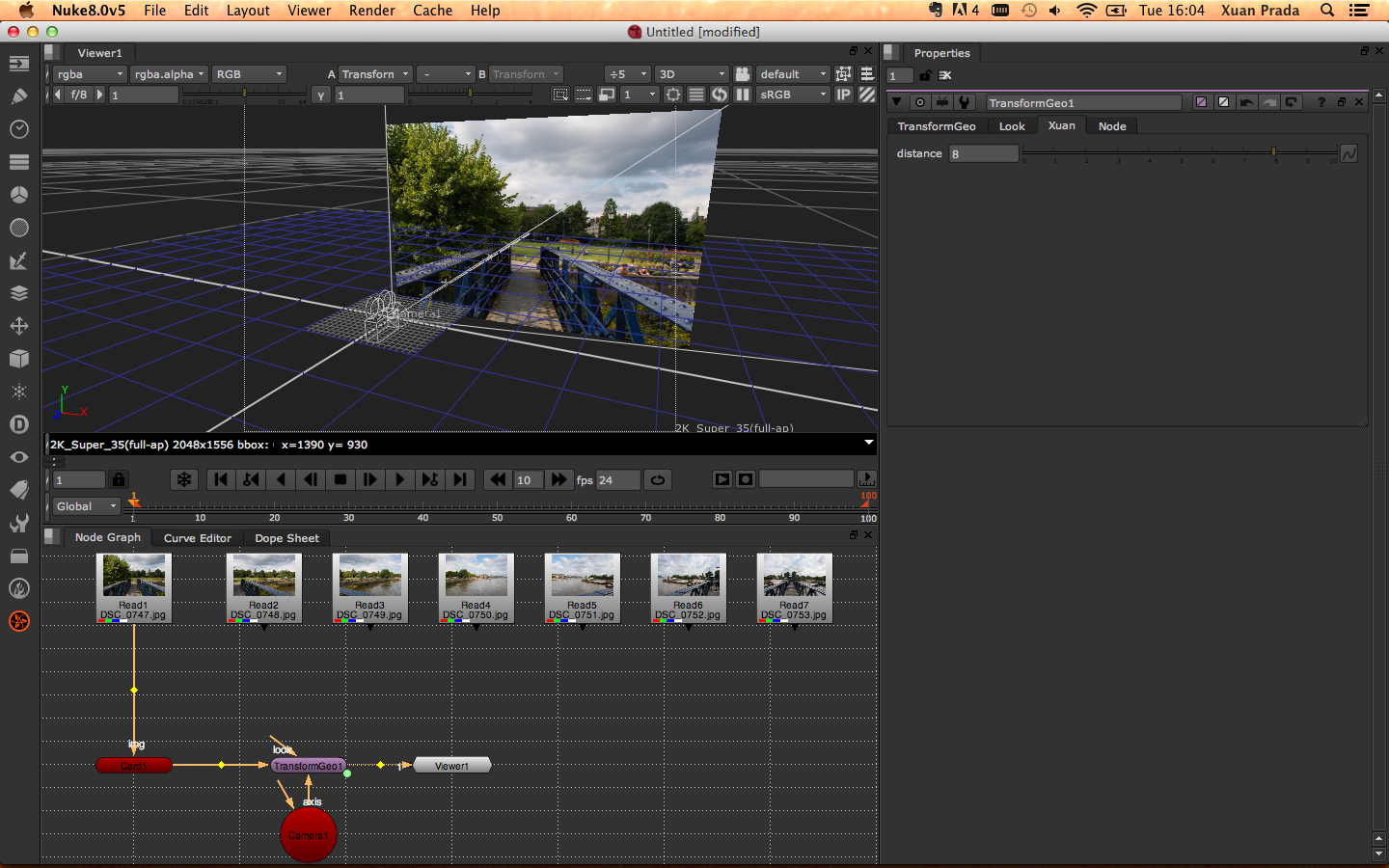Viewport: 1389px width, 868px height.
Task: Click the wrench icon in TransformGeo1 header
Action: coord(964,102)
